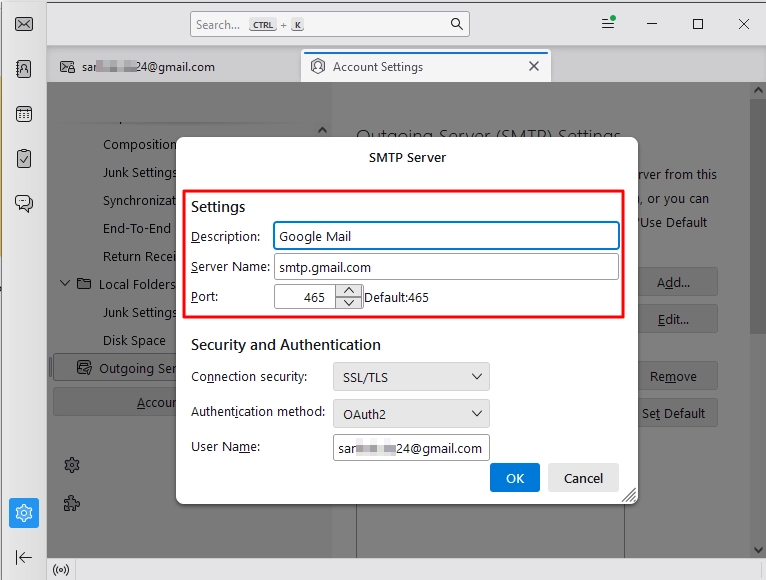Click the Add... button in settings

(678, 282)
